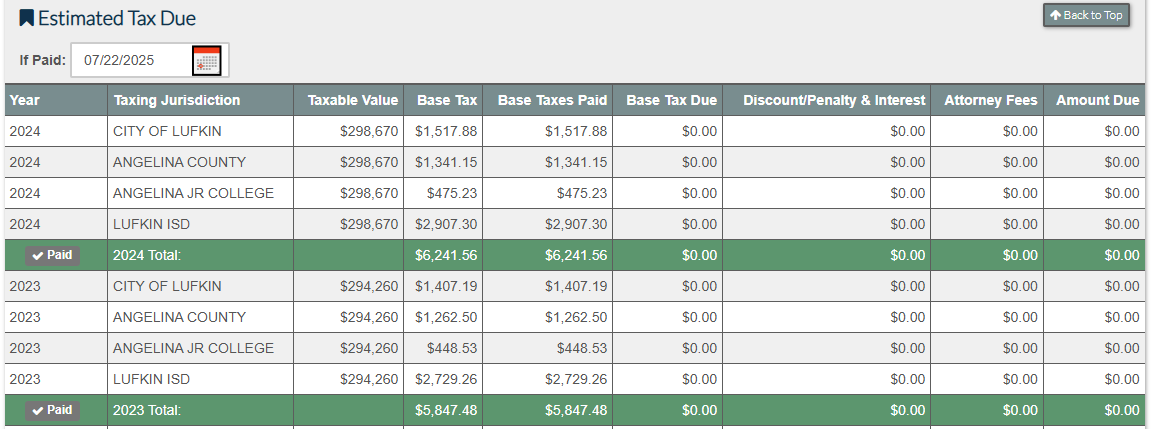1151x429 pixels.
Task: Click the bookmark icon beside Estimated Tax Due
Action: tap(26, 18)
